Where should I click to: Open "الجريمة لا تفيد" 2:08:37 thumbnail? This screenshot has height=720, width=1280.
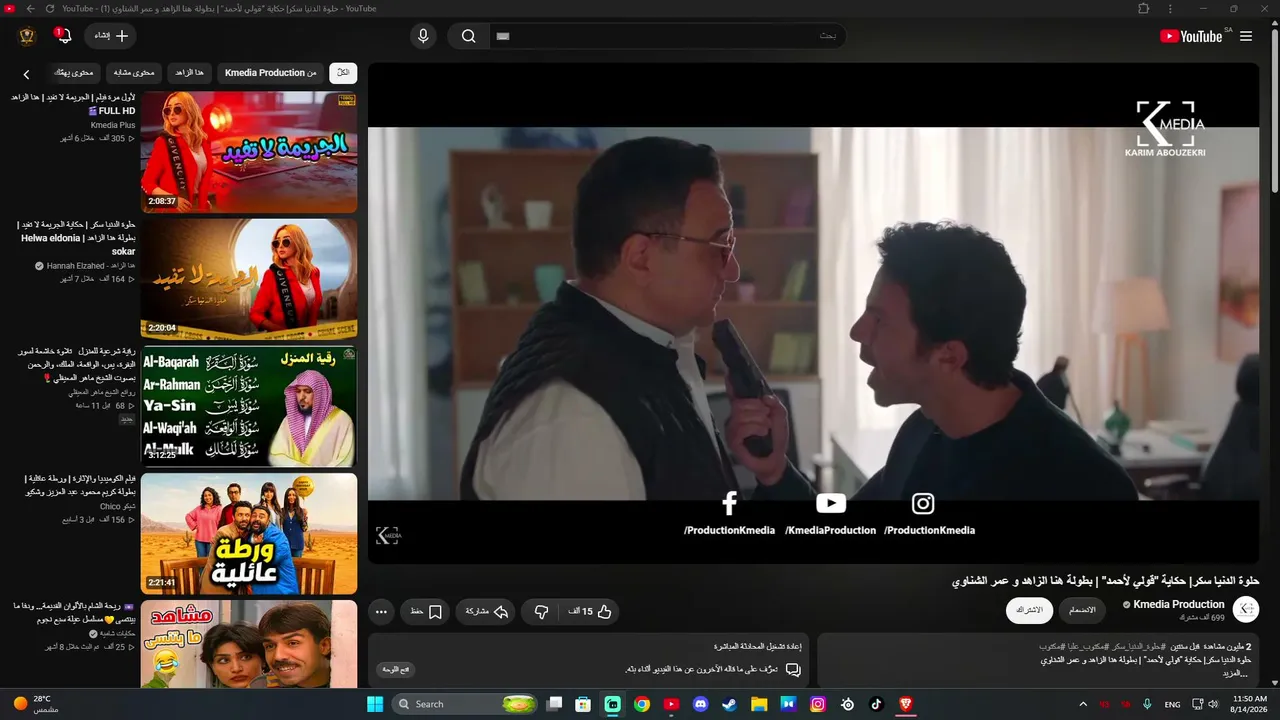pyautogui.click(x=249, y=152)
